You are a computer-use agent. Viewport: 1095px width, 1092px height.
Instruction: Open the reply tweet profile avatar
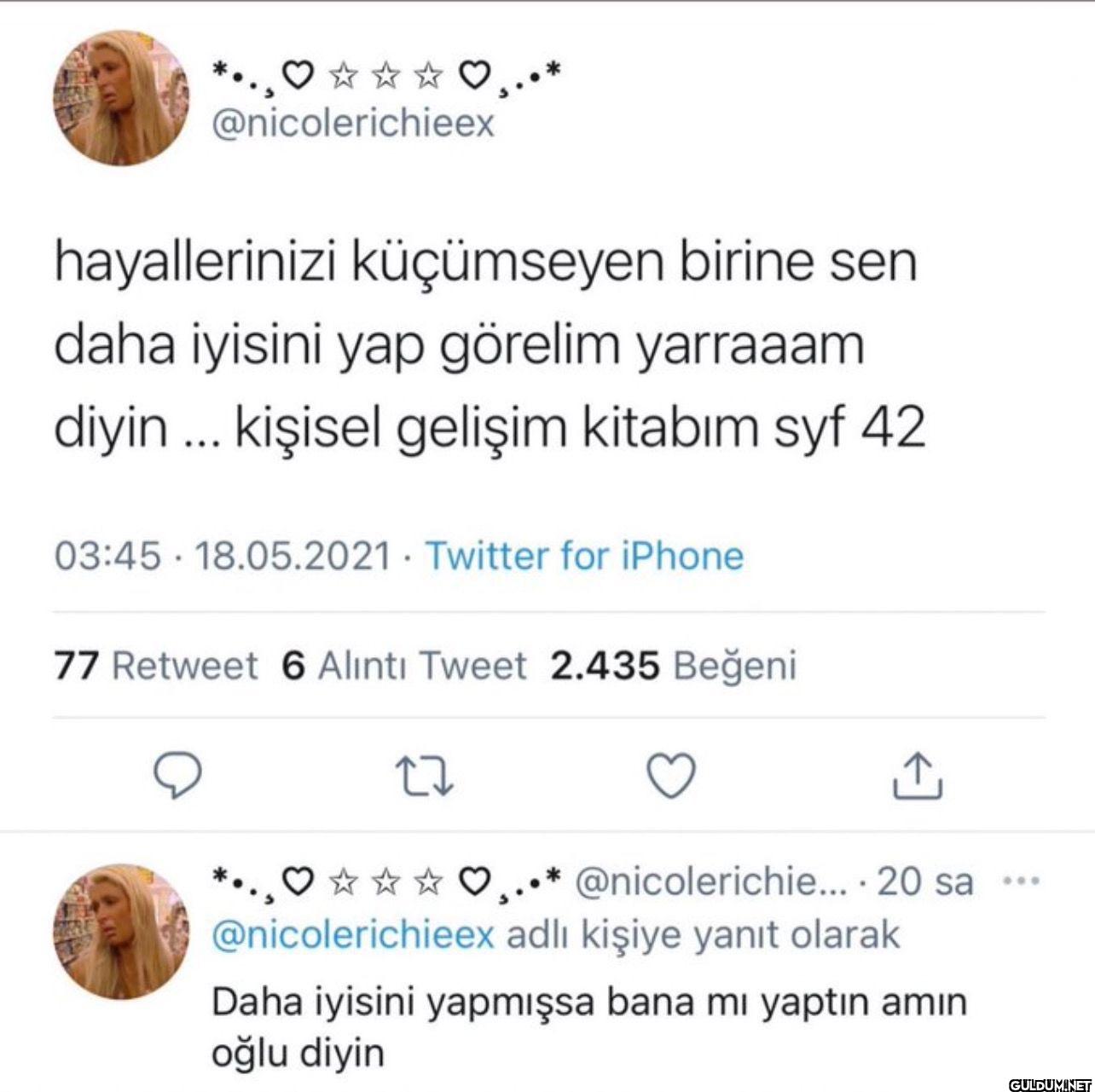point(123,931)
